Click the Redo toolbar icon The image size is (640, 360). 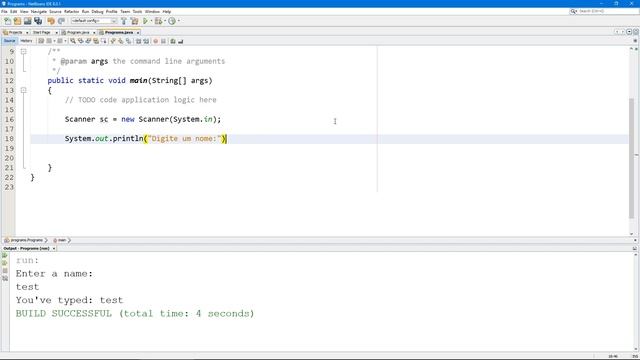click(x=61, y=21)
